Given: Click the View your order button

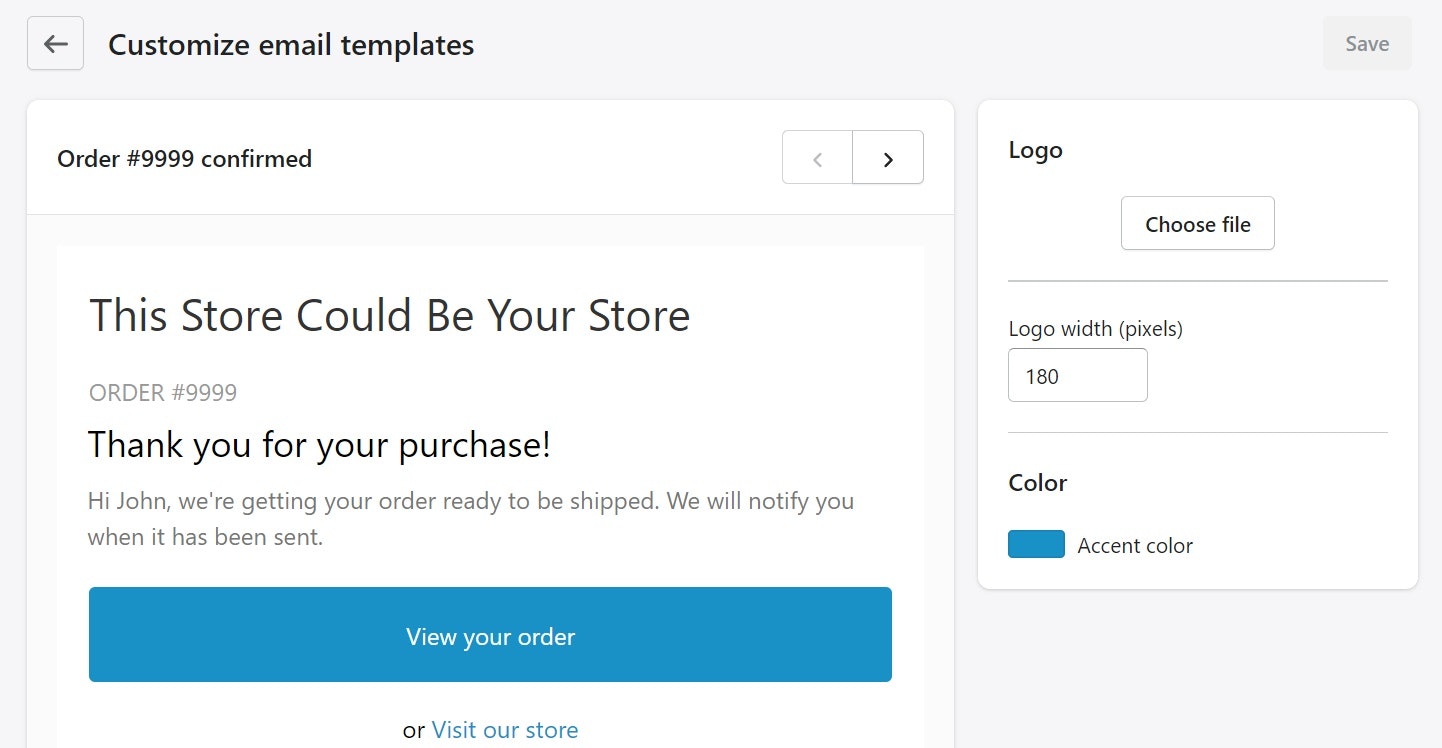Looking at the screenshot, I should pos(490,635).
